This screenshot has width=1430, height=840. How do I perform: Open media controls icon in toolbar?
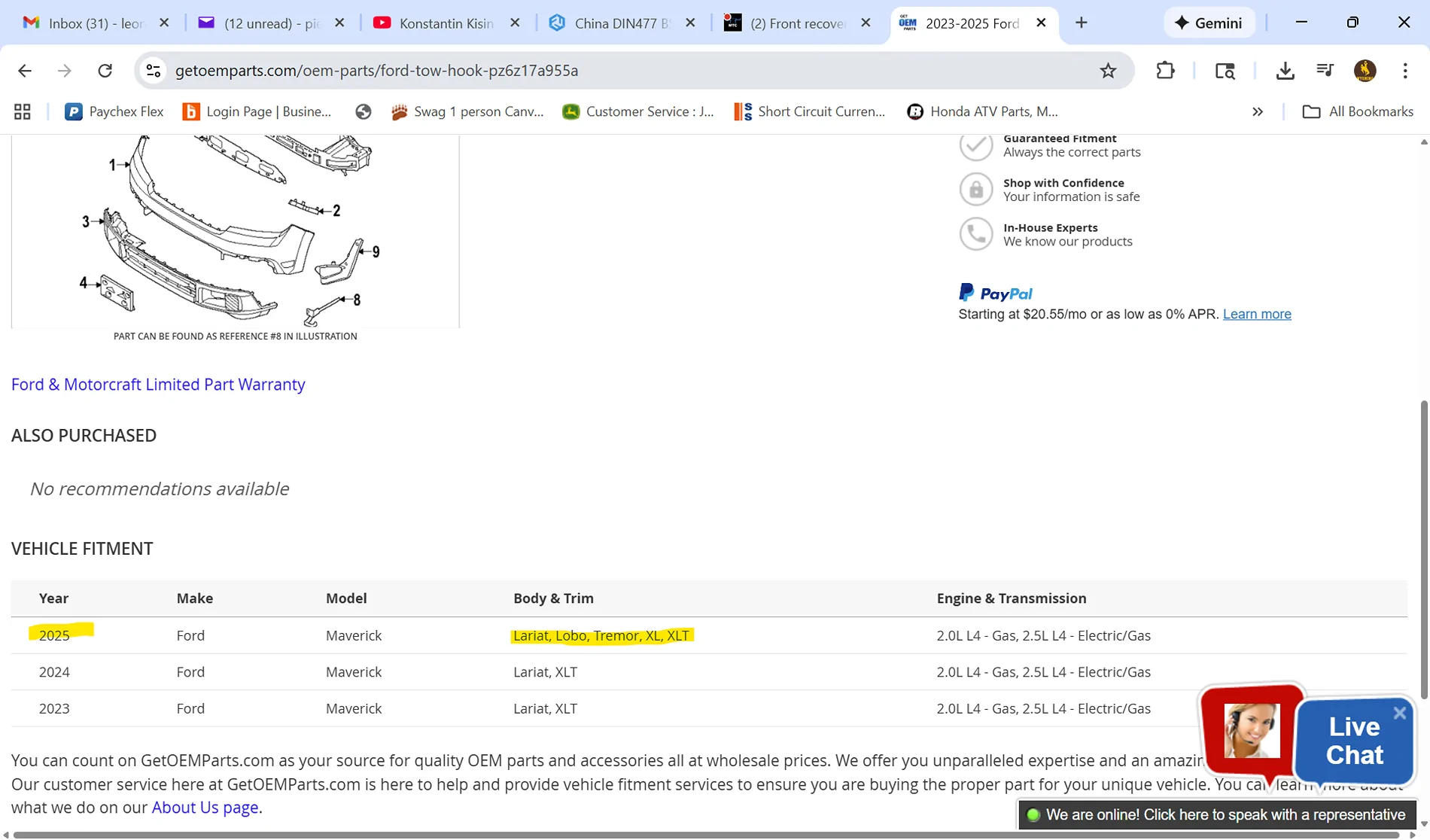[x=1325, y=71]
